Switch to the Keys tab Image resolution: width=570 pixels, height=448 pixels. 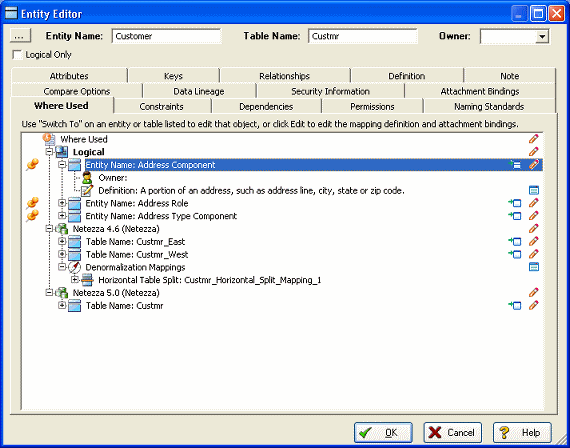(x=173, y=76)
